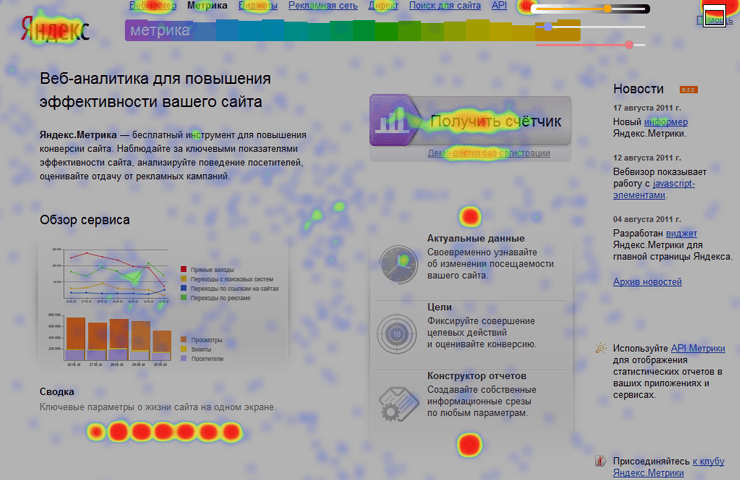Click the Обзор сервиса chart thumbnail
This screenshot has width=740, height=480.
(x=160, y=300)
